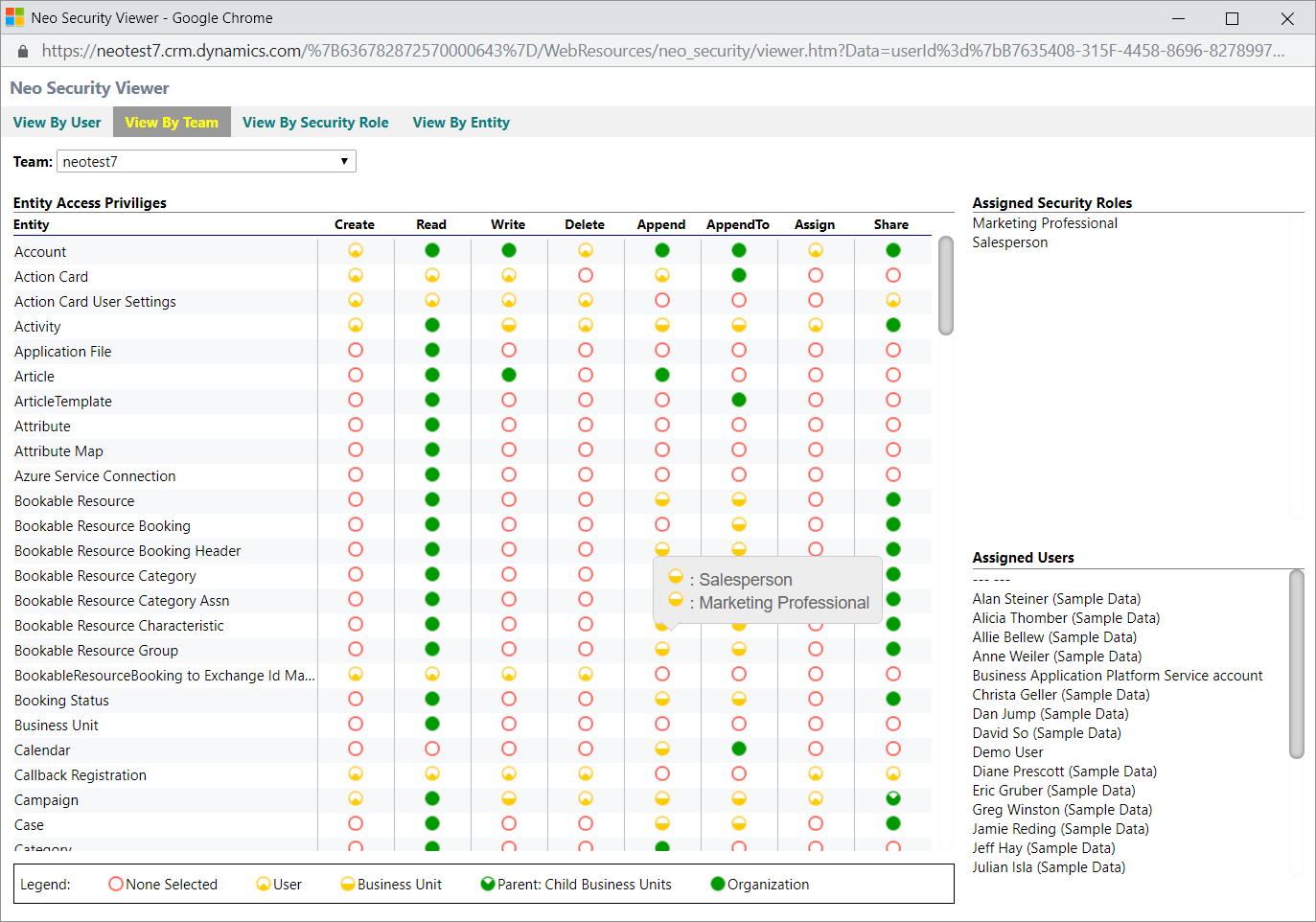
Task: Click the Business Unit legend yellow swatch
Action: tap(348, 884)
